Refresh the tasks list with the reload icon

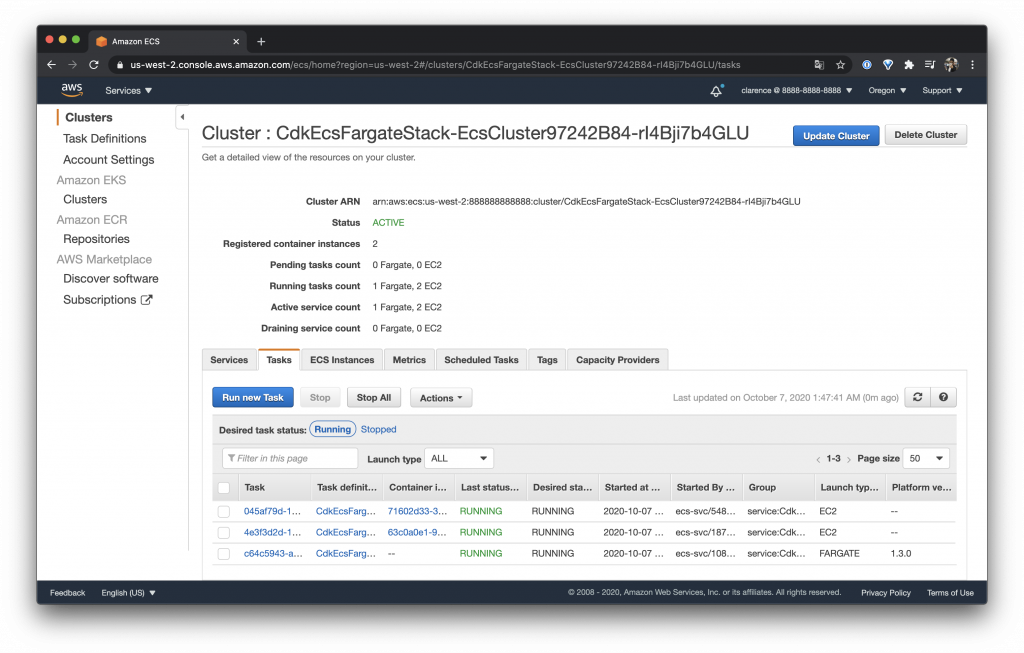coord(917,397)
